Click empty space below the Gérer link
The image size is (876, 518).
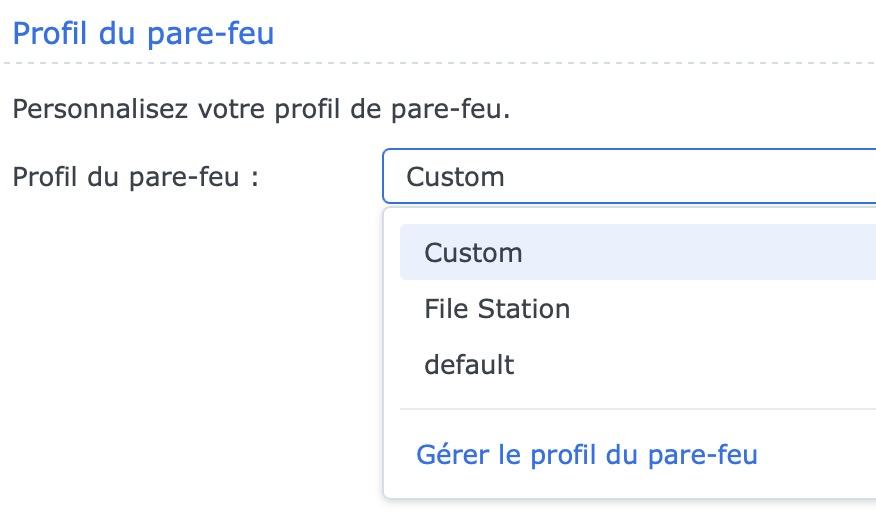637,487
